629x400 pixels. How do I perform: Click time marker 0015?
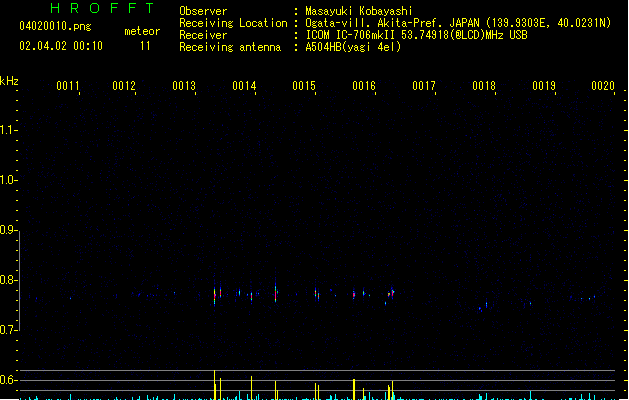304,86
